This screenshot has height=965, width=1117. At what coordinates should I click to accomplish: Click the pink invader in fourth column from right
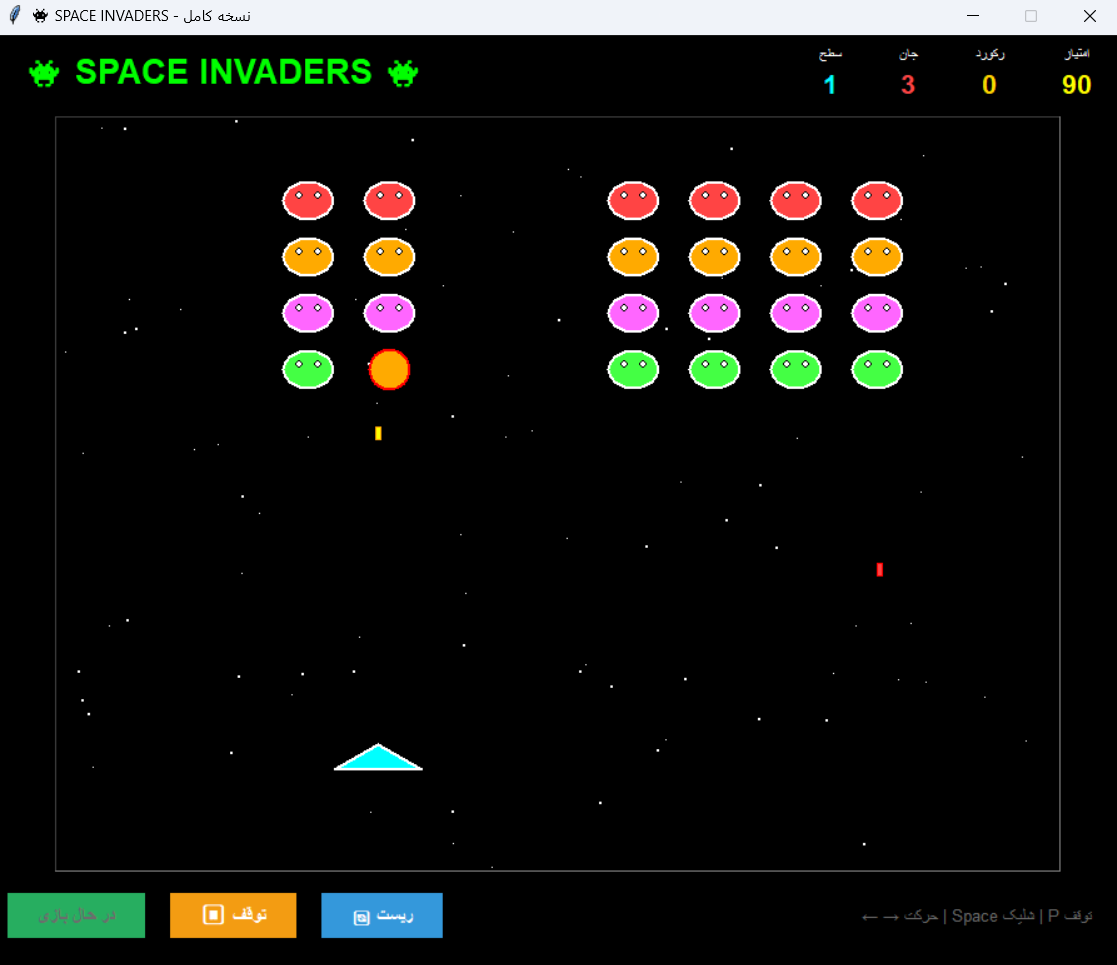click(633, 313)
